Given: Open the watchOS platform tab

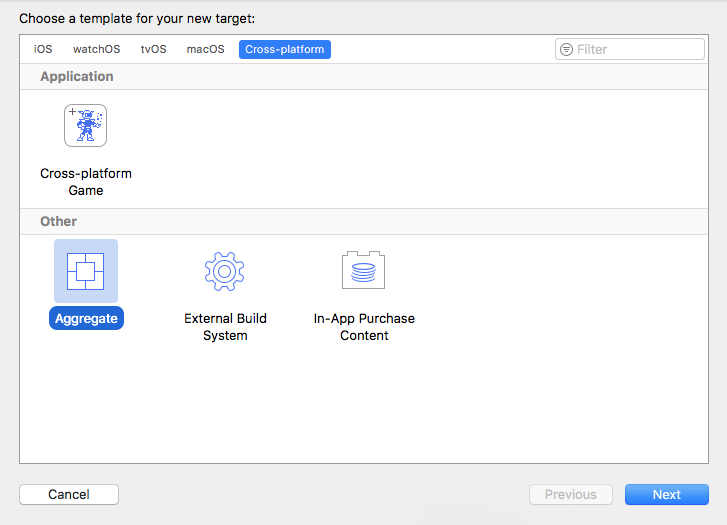Looking at the screenshot, I should 96,49.
